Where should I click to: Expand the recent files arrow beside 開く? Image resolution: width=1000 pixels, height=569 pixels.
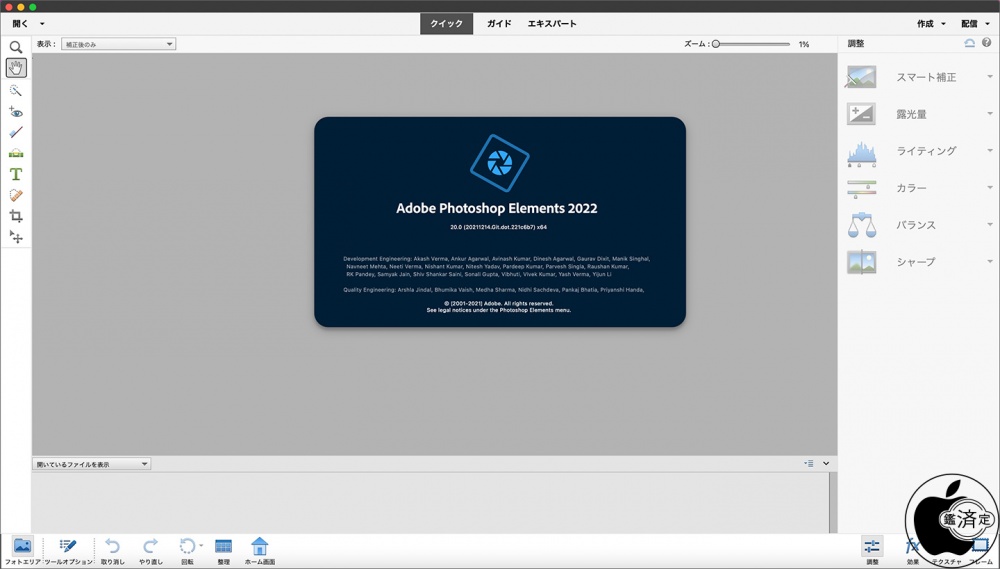pyautogui.click(x=42, y=24)
